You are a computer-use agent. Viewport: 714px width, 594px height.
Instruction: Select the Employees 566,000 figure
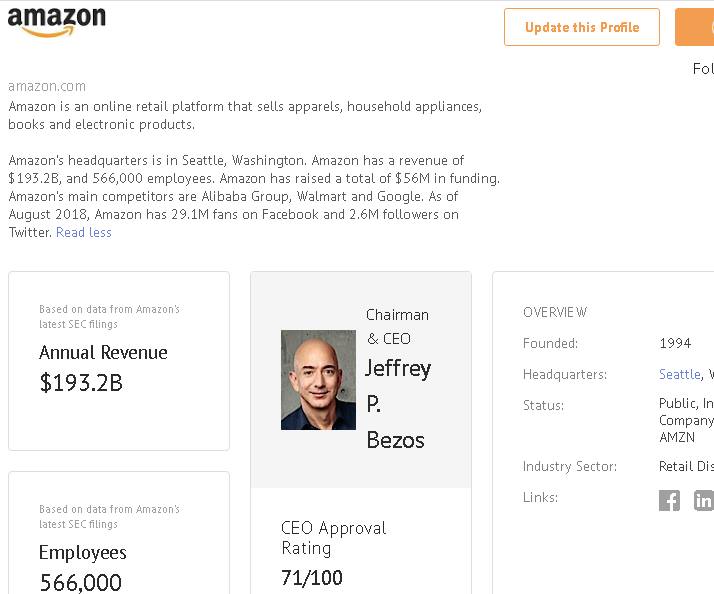(81, 582)
